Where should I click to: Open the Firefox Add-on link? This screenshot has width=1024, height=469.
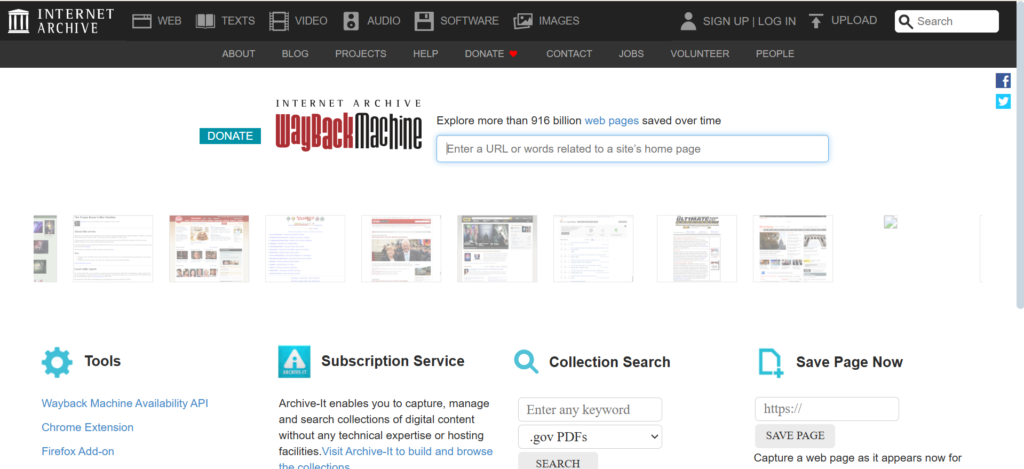(78, 451)
